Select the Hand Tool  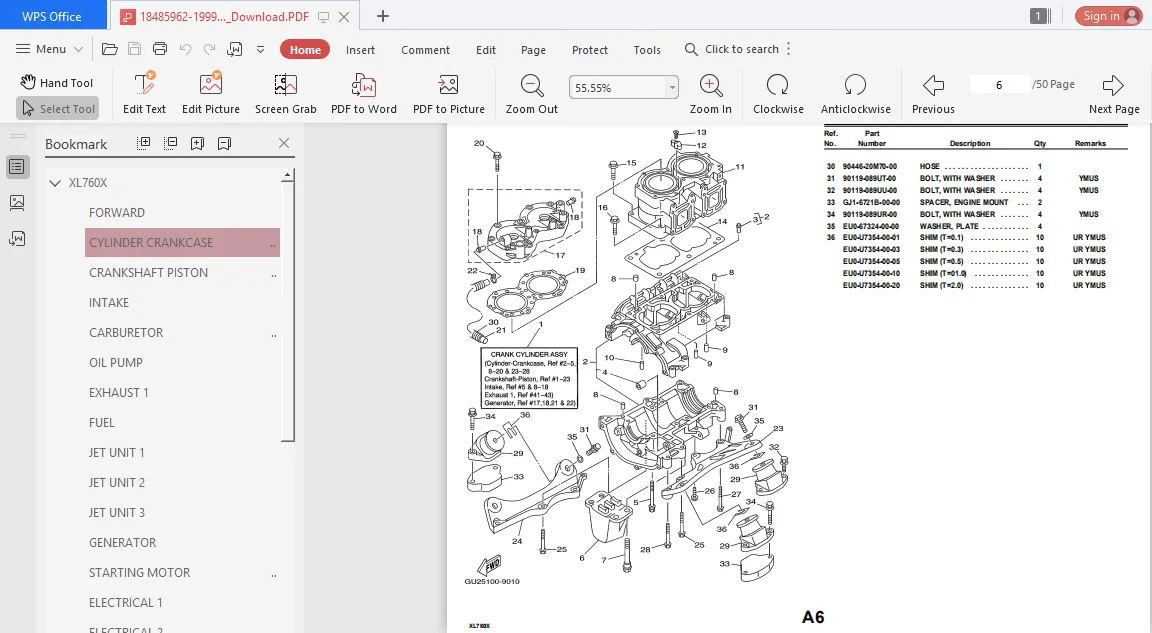pyautogui.click(x=57, y=82)
